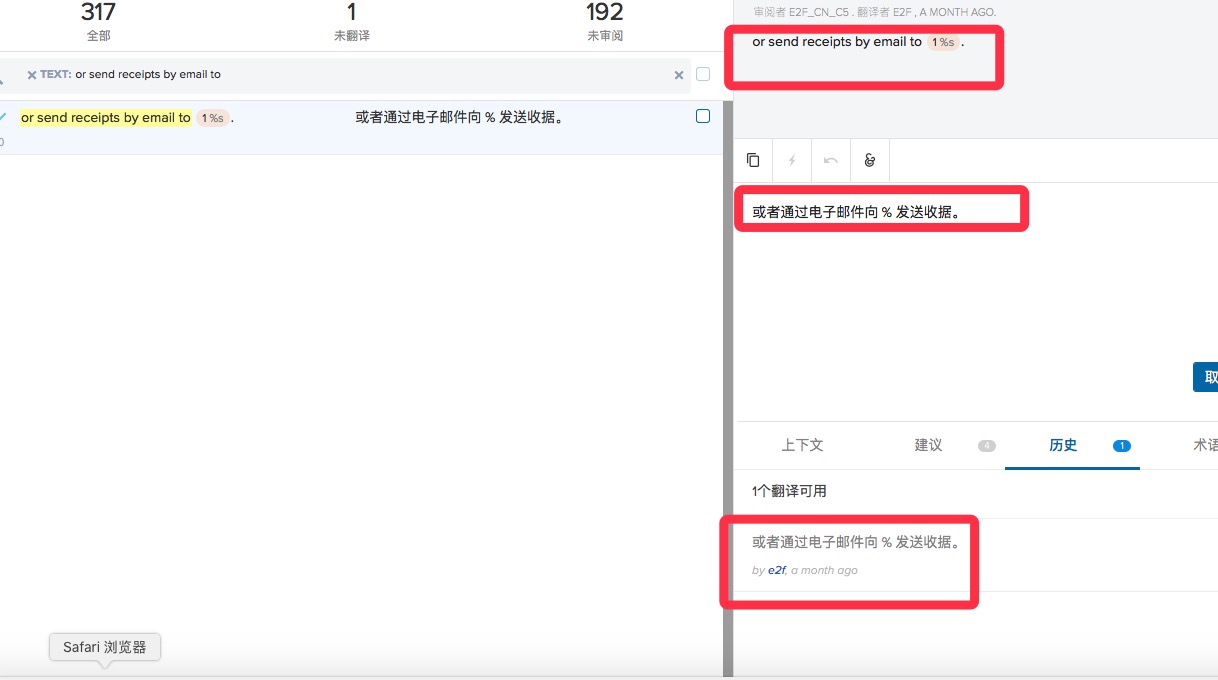
Task: Click the 1%s placeholder tag in source text
Action: 941,42
